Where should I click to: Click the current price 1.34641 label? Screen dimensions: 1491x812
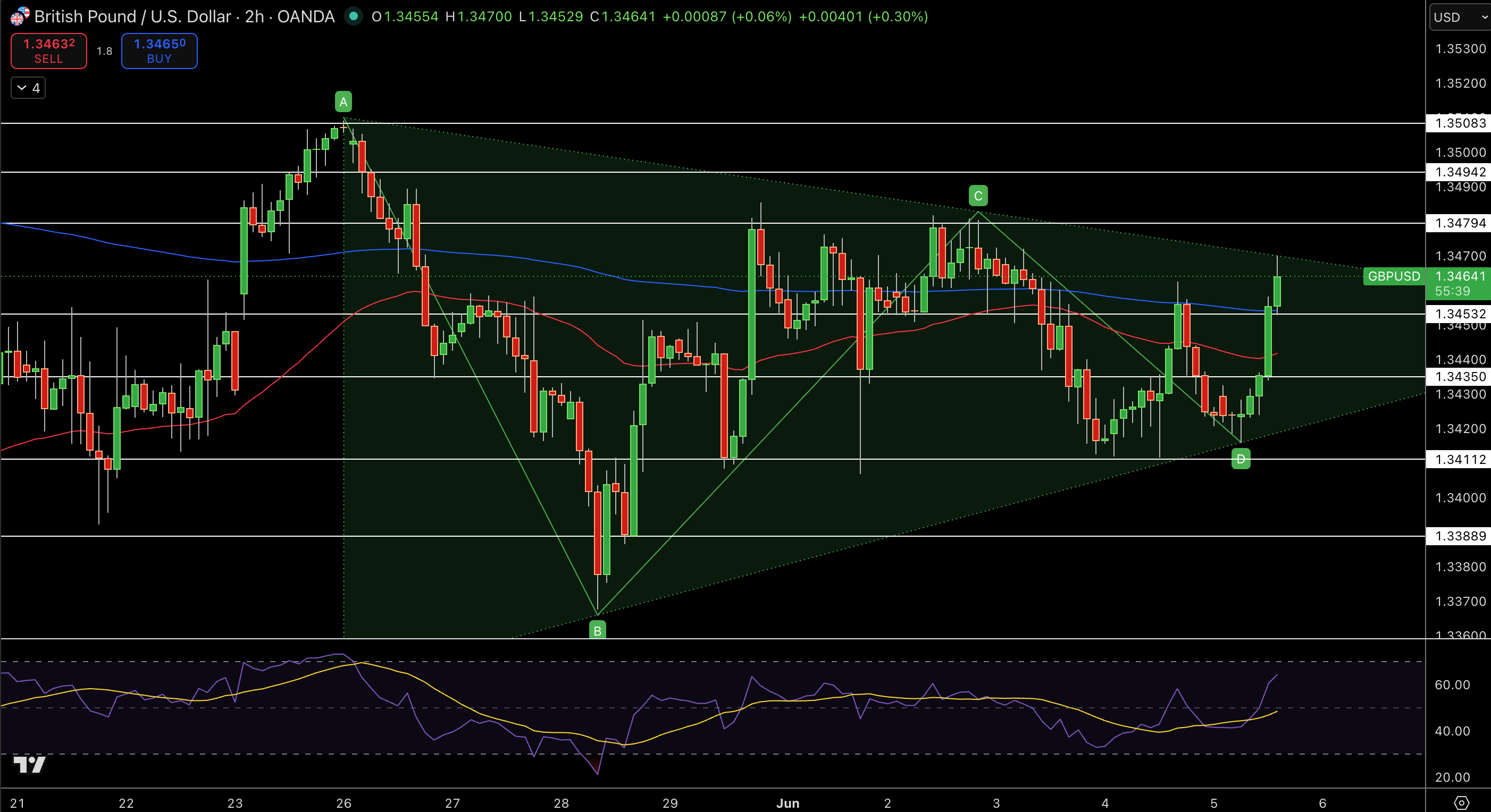(x=1459, y=276)
